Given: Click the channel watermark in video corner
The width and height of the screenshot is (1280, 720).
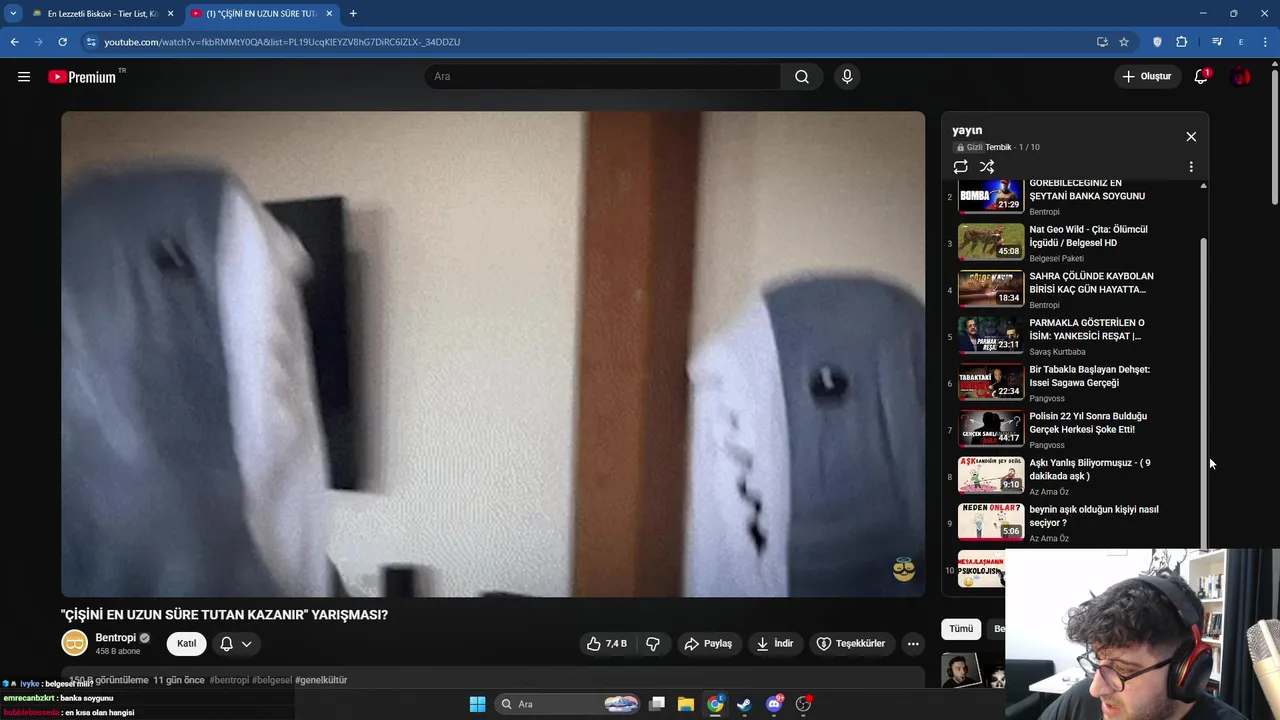Looking at the screenshot, I should (904, 570).
